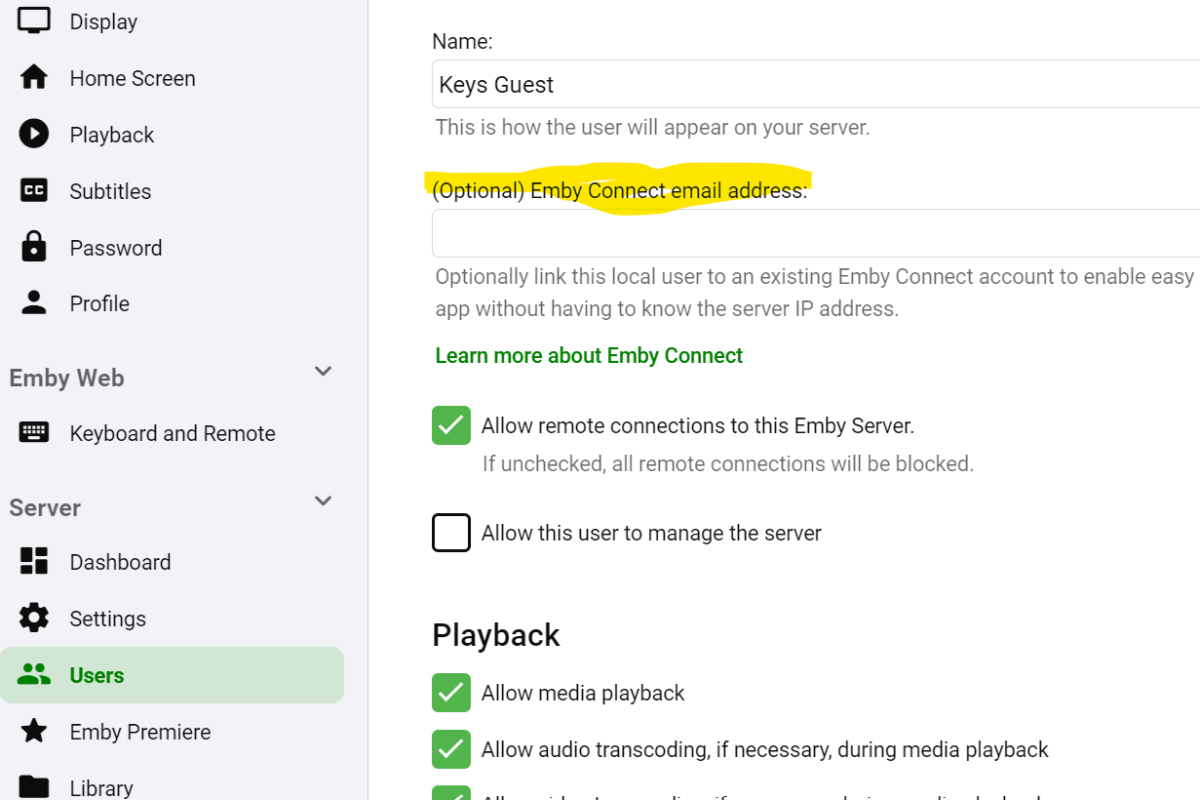Open the Library menu item
The width and height of the screenshot is (1200, 800).
click(101, 787)
